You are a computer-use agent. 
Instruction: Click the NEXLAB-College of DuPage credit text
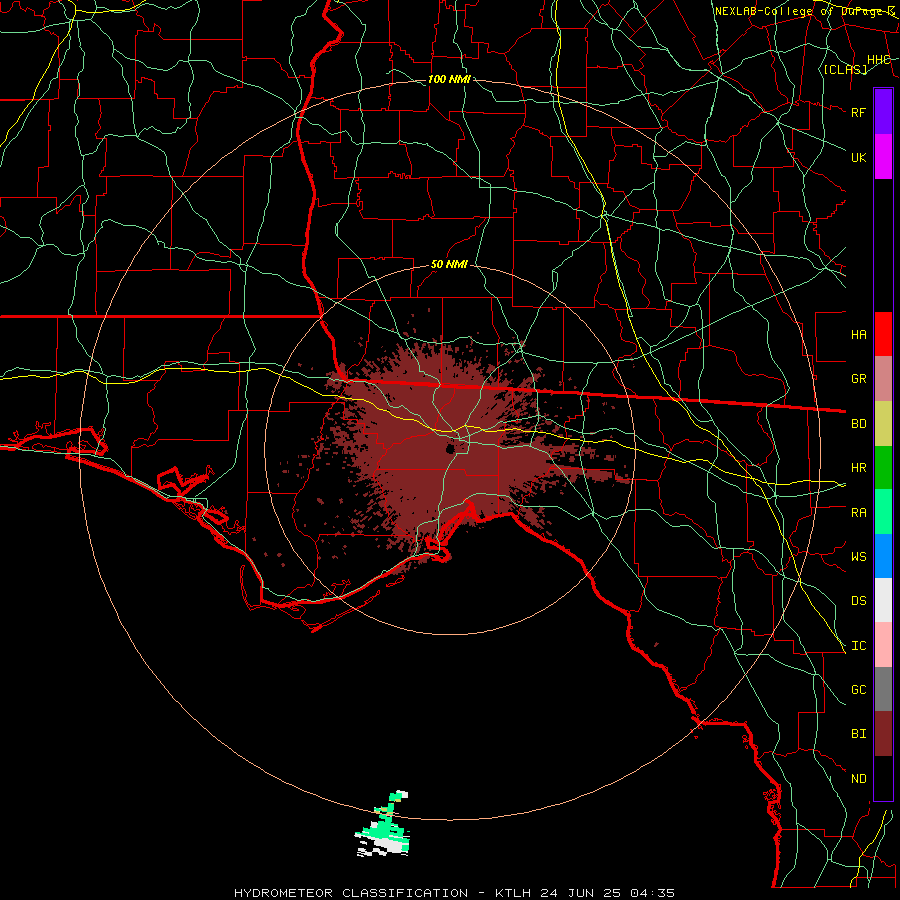pyautogui.click(x=804, y=11)
